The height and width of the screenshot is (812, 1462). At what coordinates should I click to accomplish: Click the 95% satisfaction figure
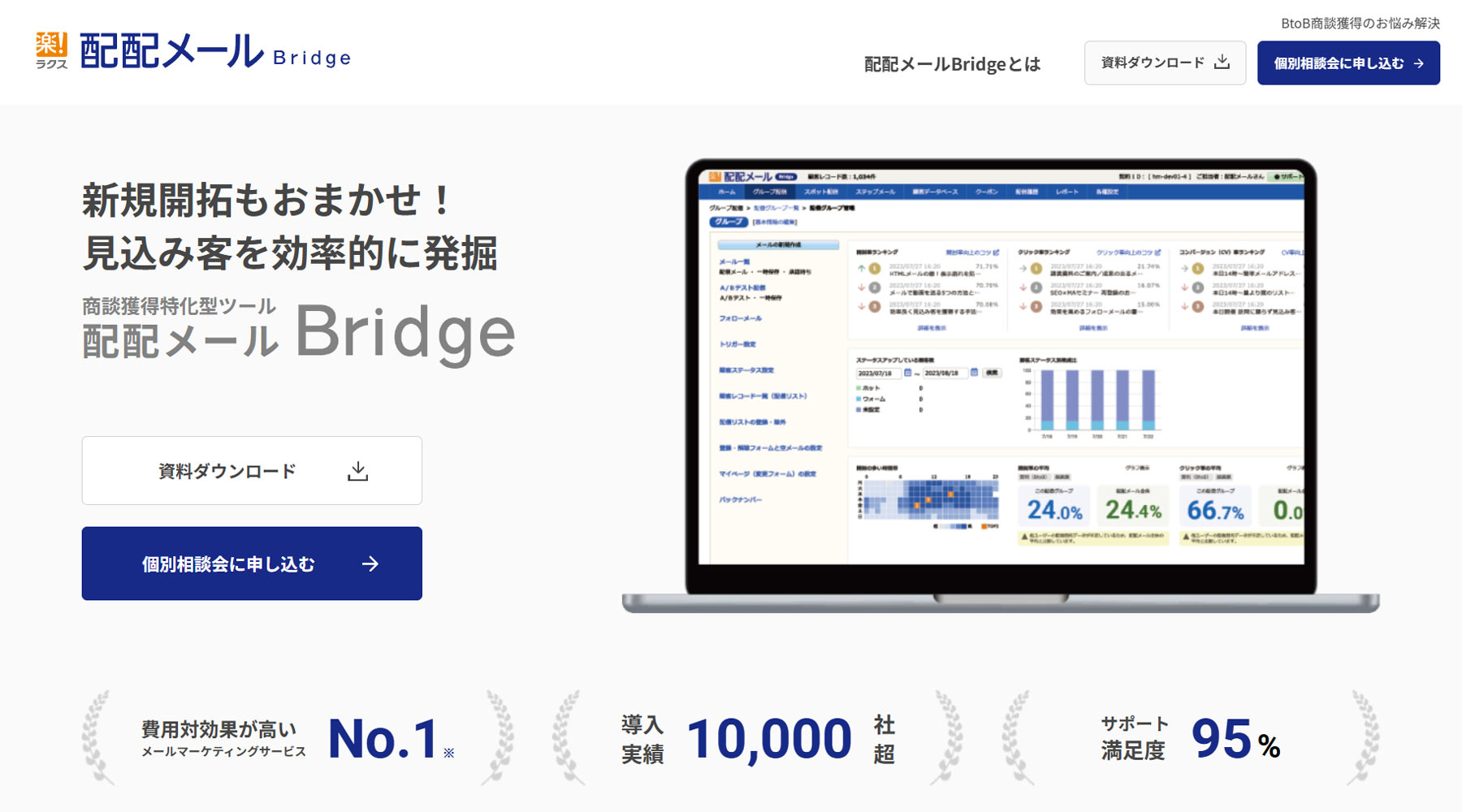click(x=1235, y=739)
